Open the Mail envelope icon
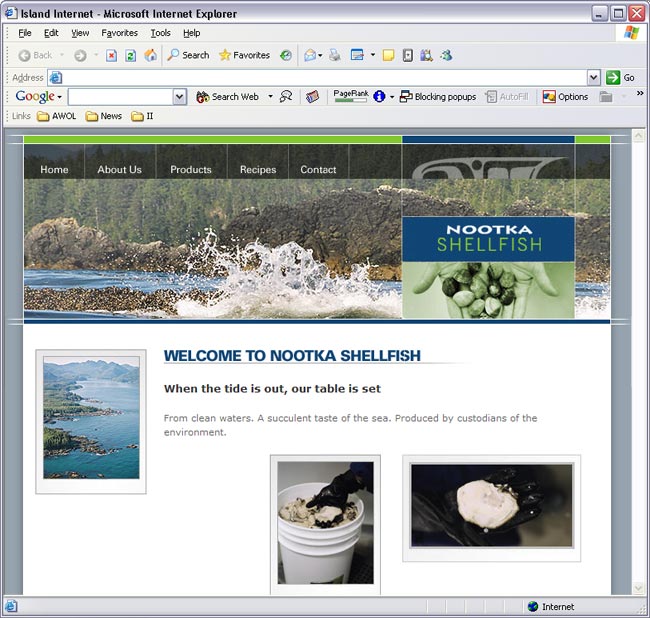Viewport: 650px width, 618px height. click(310, 55)
